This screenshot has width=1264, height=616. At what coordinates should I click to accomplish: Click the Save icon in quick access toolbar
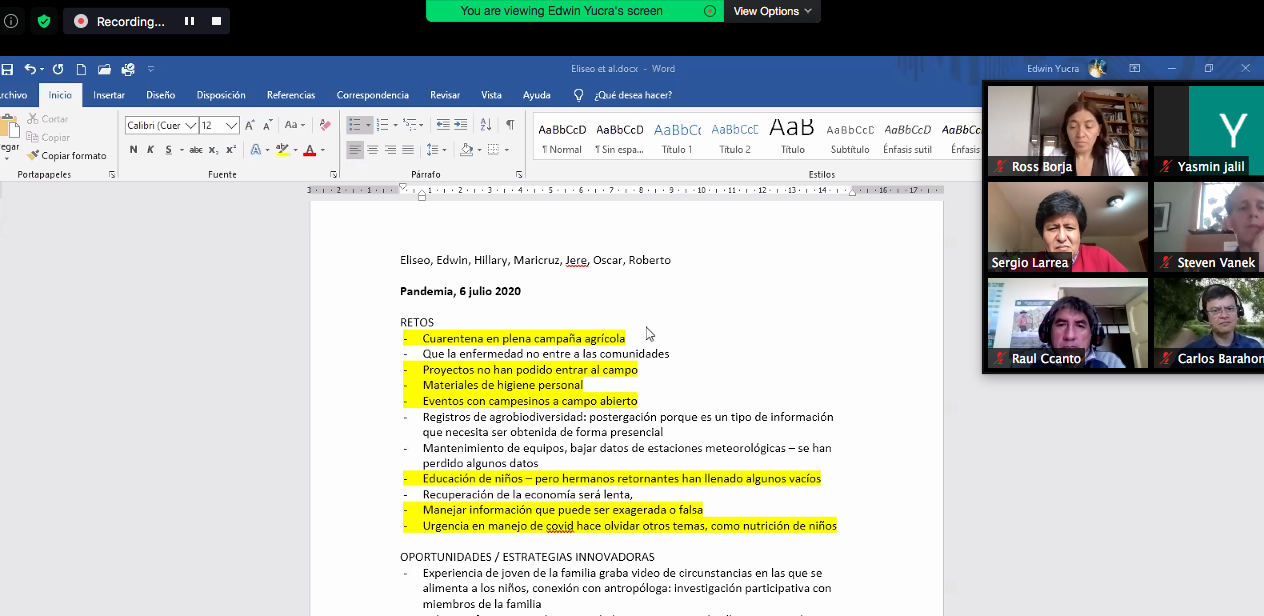pos(8,69)
